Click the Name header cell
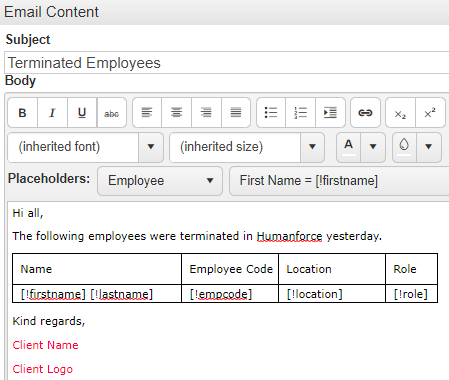Image resolution: width=449 pixels, height=380 pixels. 97,269
